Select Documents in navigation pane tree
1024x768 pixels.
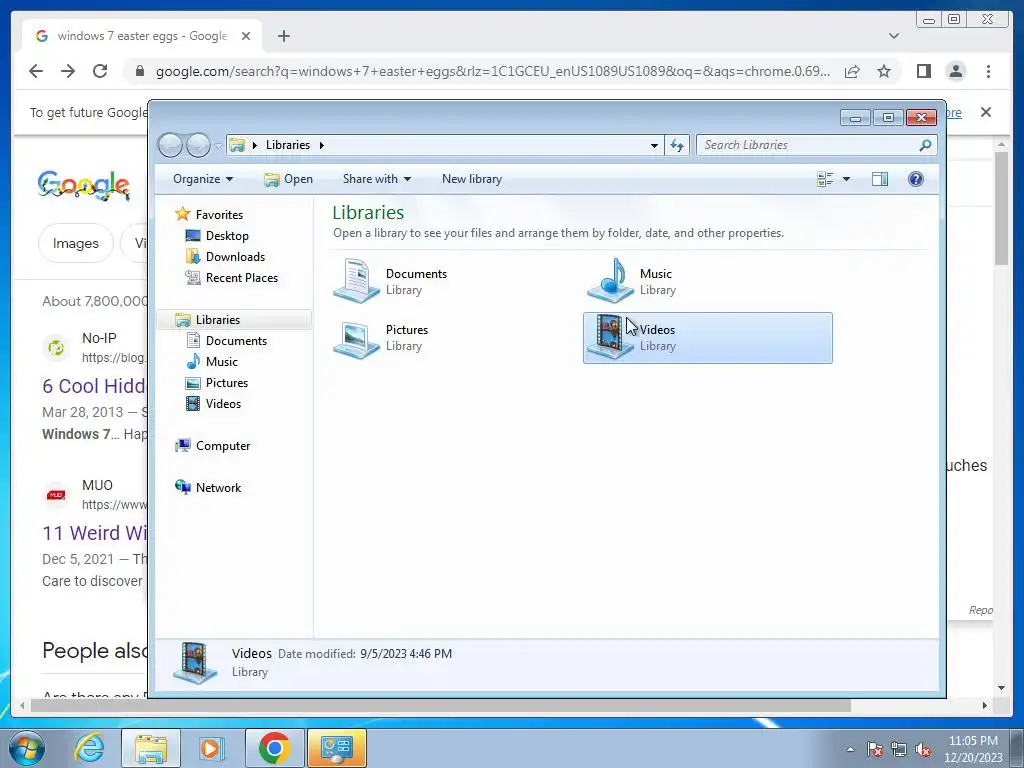tap(236, 340)
